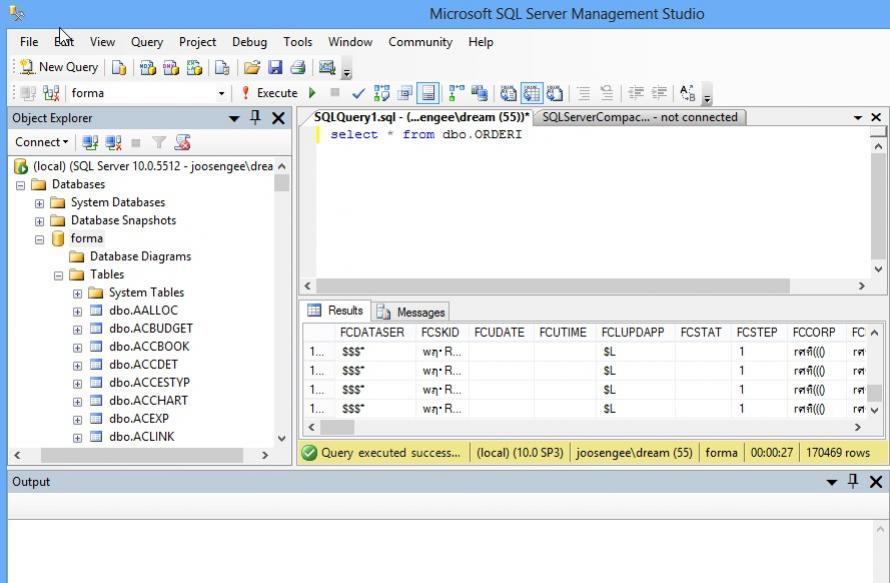Open the Community menu
The height and width of the screenshot is (583, 890).
(421, 42)
